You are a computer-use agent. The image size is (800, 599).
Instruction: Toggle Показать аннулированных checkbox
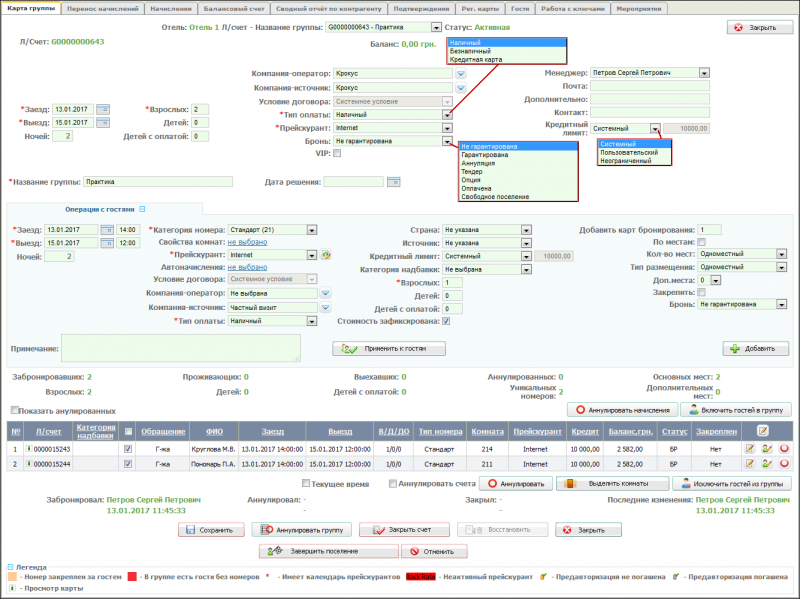(x=14, y=410)
